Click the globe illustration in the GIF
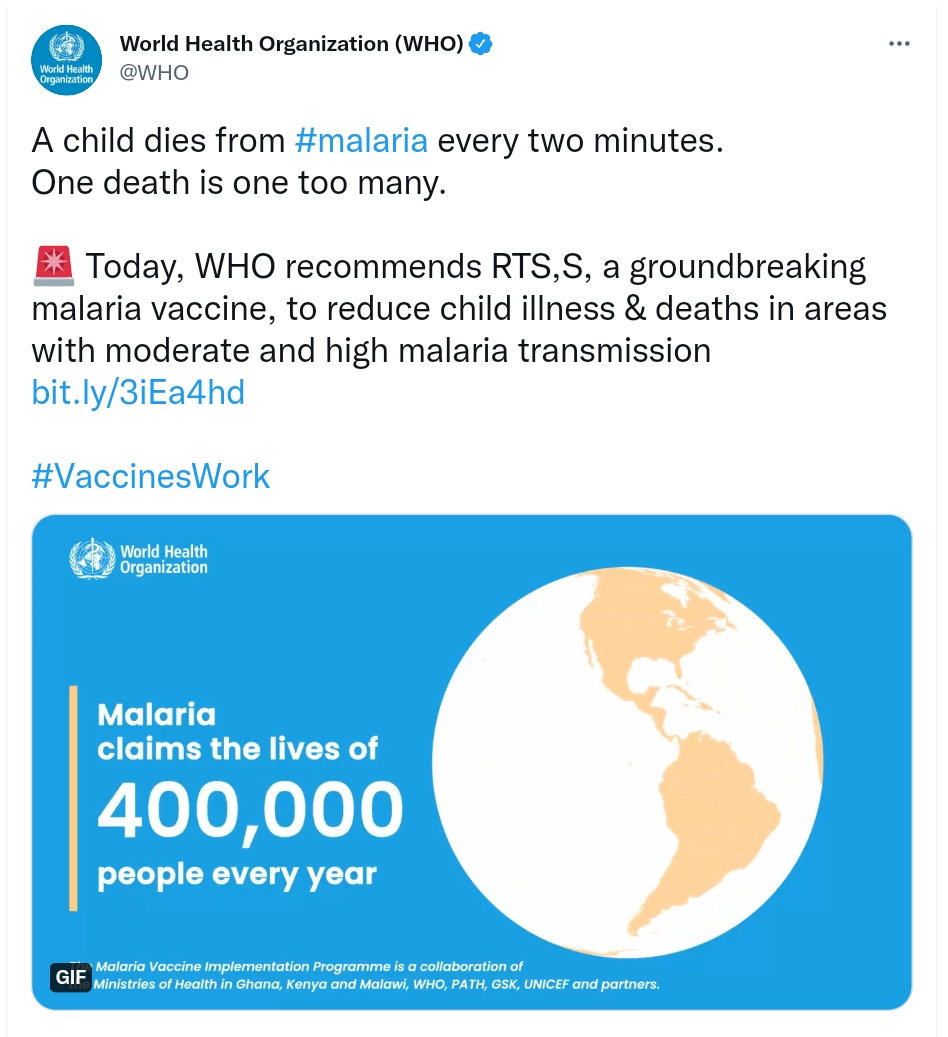Screen dimensions: 948x1037 click(627, 763)
